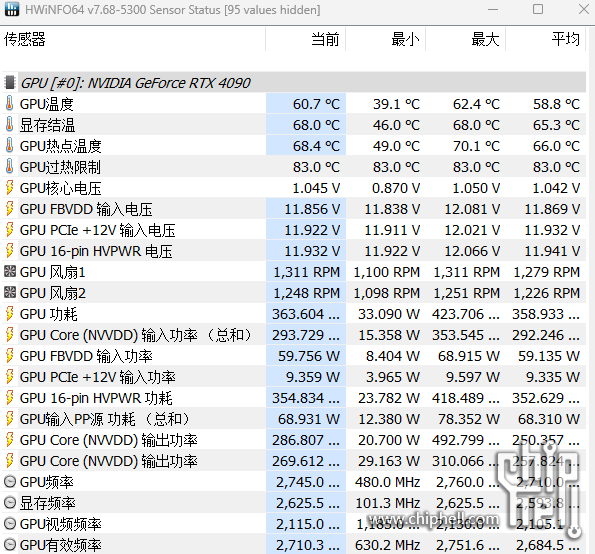
Task: Click the clock icon beside GPU频率
Action: coord(9,482)
